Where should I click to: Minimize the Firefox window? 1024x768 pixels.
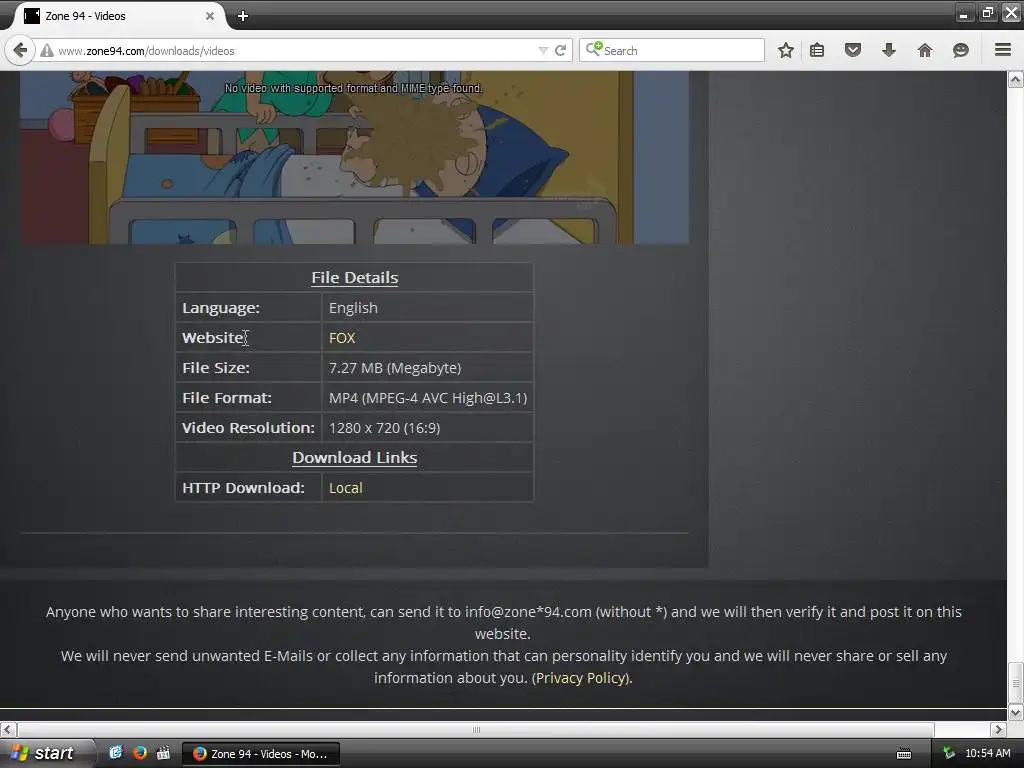[x=964, y=13]
